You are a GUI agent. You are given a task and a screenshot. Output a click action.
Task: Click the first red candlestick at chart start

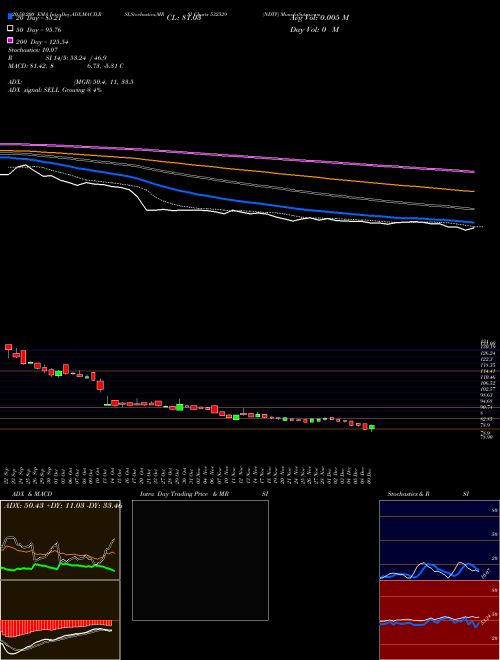8,347
